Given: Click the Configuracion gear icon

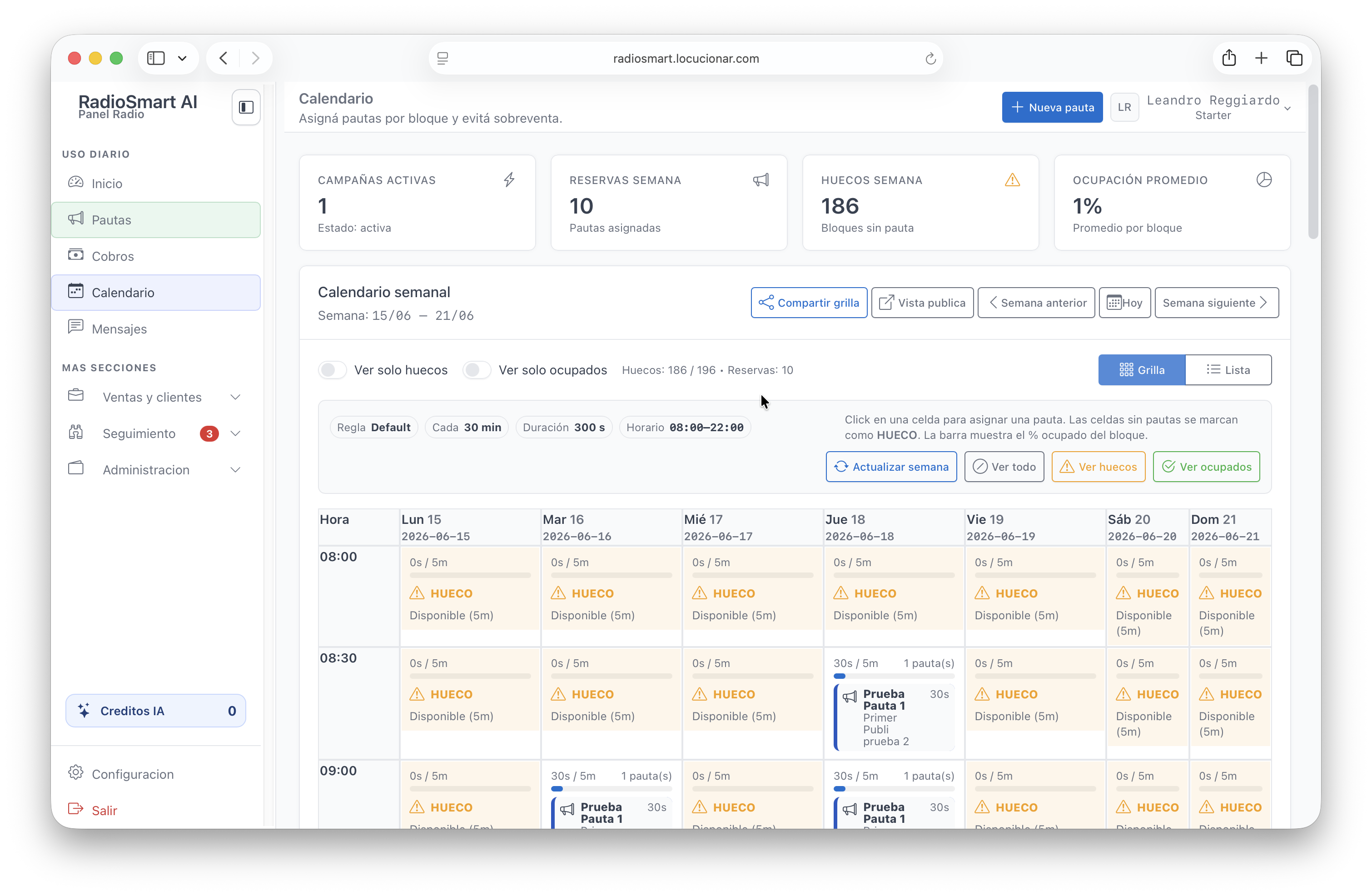Looking at the screenshot, I should (x=75, y=772).
